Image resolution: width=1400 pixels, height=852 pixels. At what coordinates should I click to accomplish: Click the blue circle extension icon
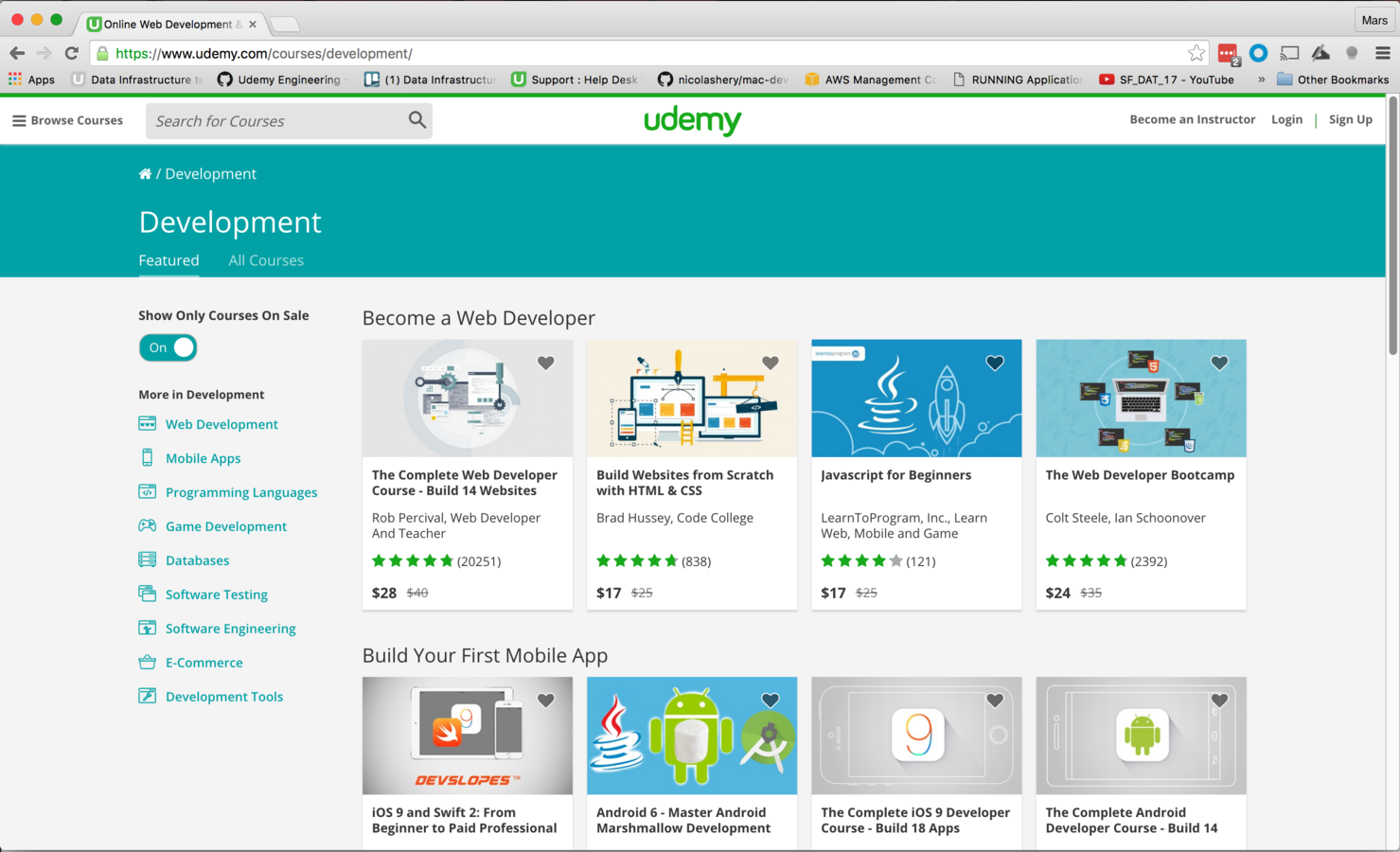tap(1258, 53)
